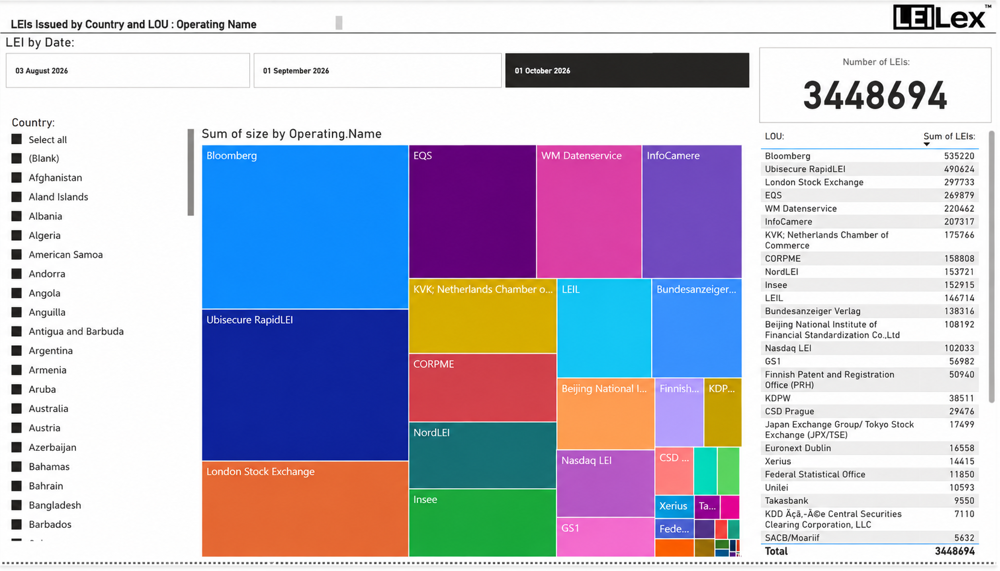Click the Total row value 3448694
The height and width of the screenshot is (571, 1000).
click(x=955, y=551)
